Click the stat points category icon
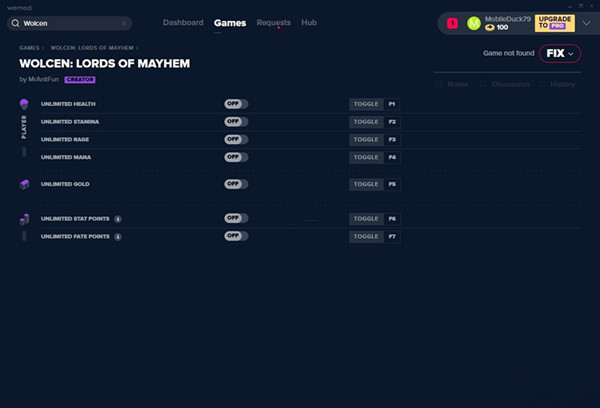The width and height of the screenshot is (600, 408). (x=24, y=219)
